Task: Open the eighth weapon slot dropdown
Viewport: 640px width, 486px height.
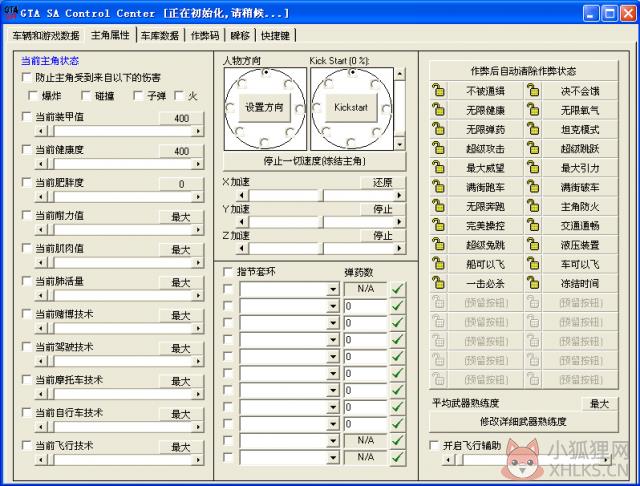Action: 333,407
